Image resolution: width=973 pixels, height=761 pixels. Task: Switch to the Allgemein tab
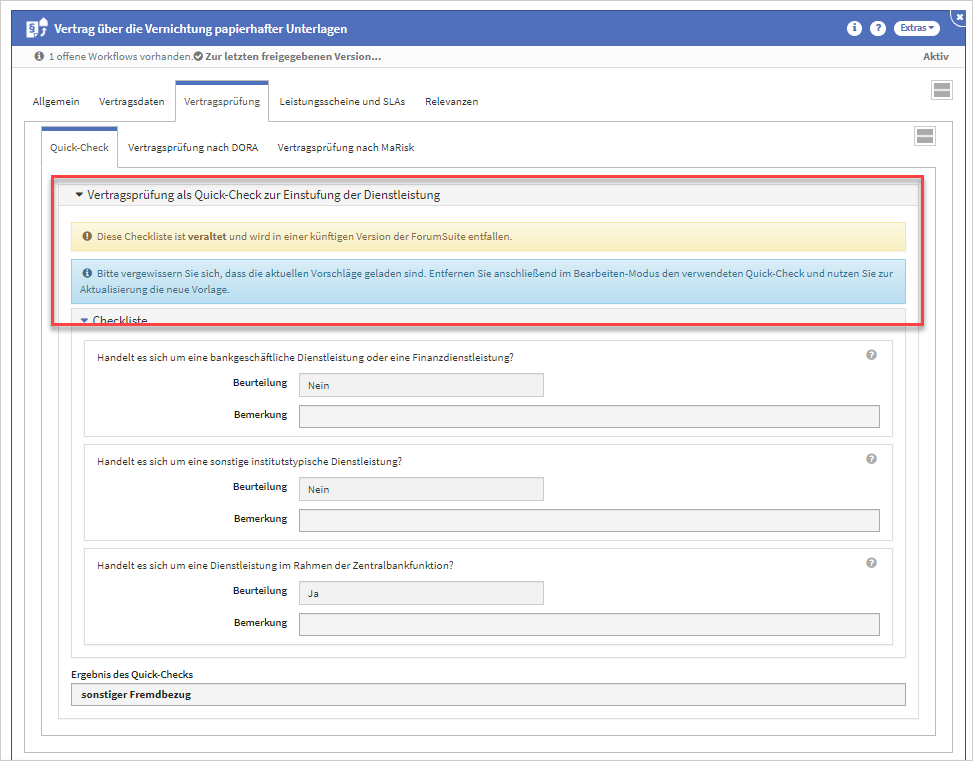click(x=56, y=101)
